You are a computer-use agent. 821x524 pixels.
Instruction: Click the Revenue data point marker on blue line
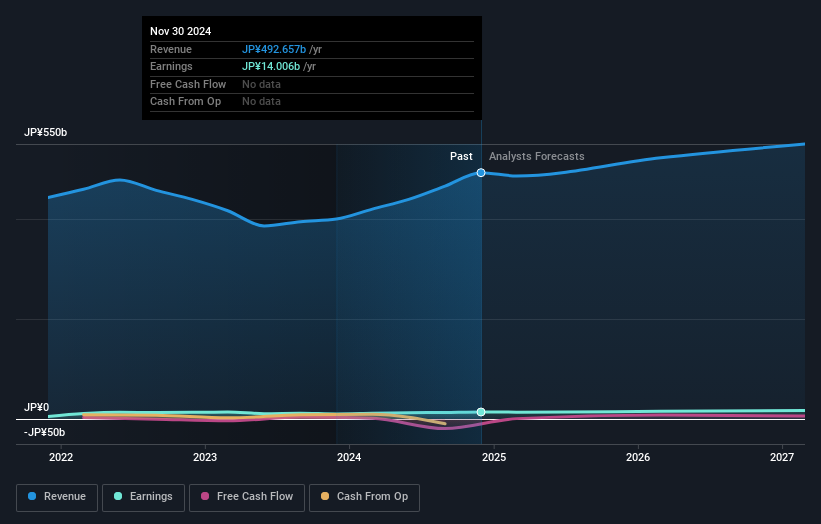click(x=481, y=173)
